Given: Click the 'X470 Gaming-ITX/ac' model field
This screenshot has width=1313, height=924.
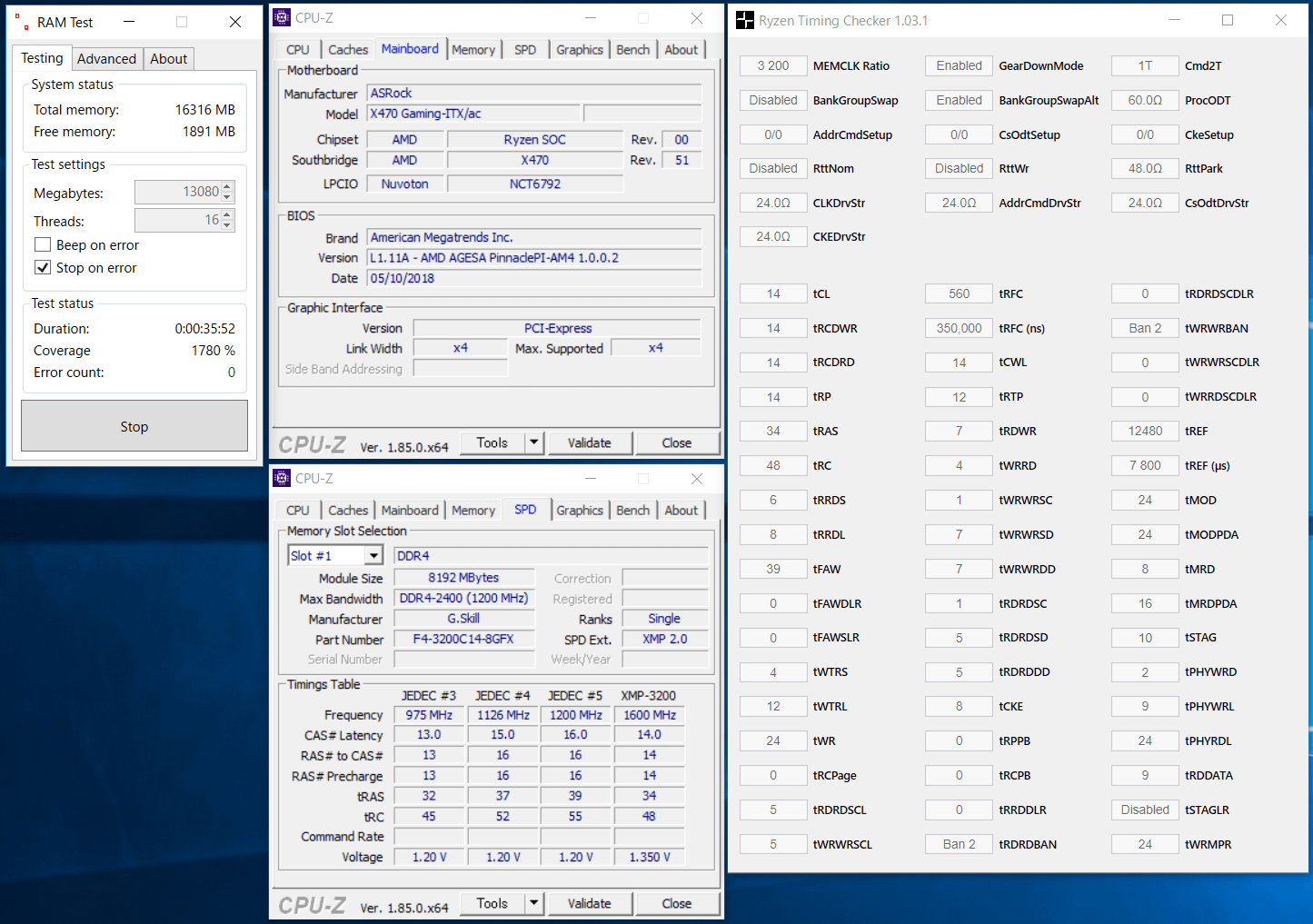Looking at the screenshot, I should (473, 114).
